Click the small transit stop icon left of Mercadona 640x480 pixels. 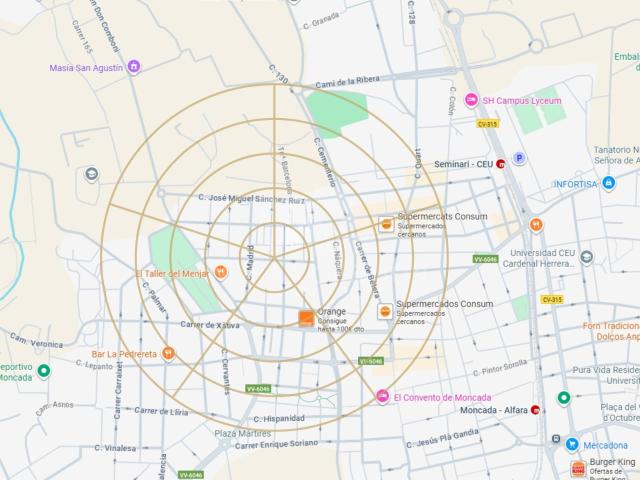pos(556,439)
